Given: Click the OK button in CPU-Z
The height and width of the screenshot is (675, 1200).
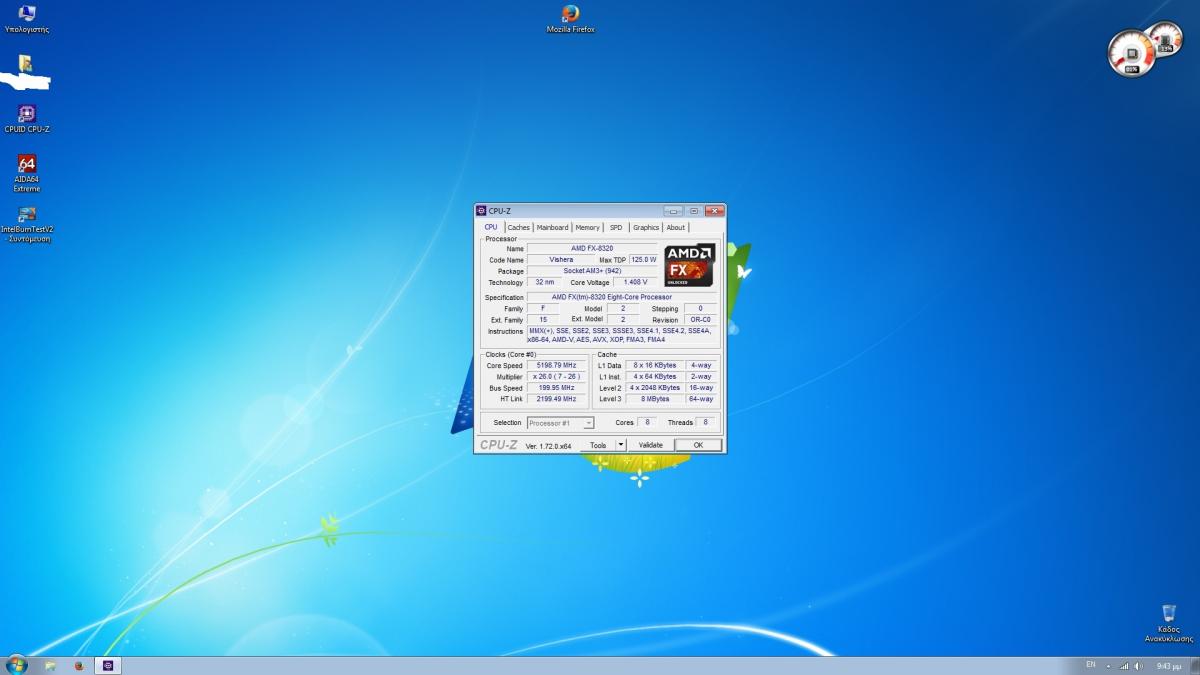Looking at the screenshot, I should [x=698, y=445].
